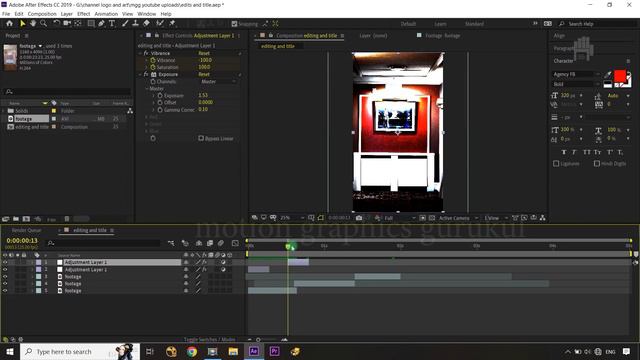Select the Hand tool

[x=33, y=24]
